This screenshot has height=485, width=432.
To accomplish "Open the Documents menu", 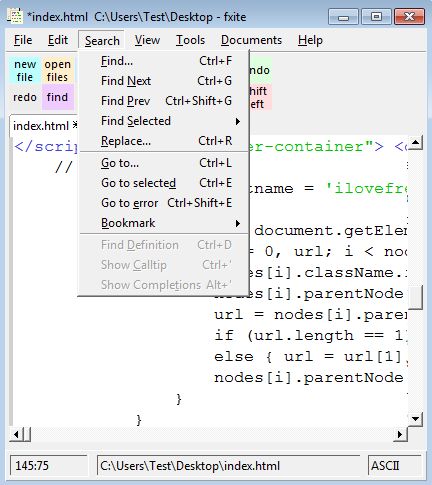I will pyautogui.click(x=251, y=40).
